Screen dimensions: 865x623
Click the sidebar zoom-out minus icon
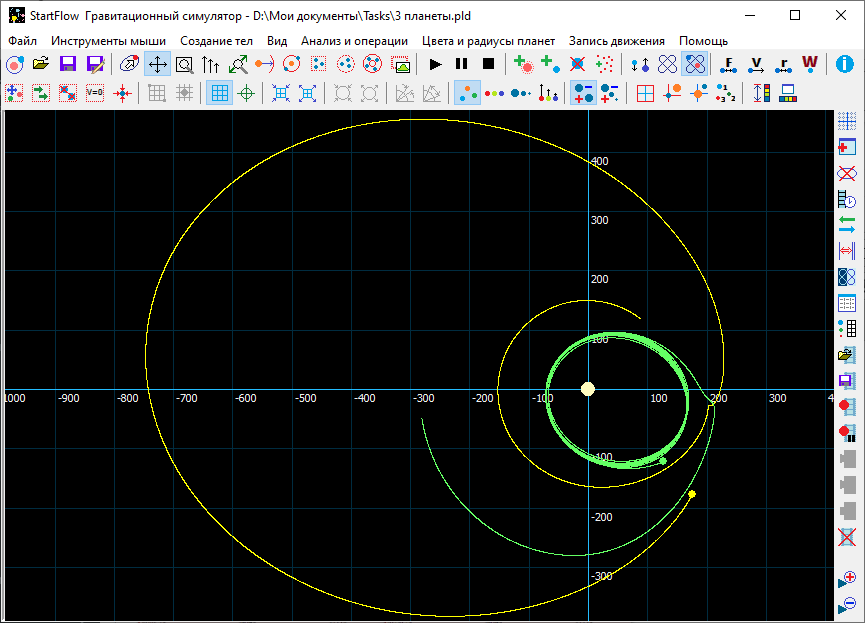point(847,605)
